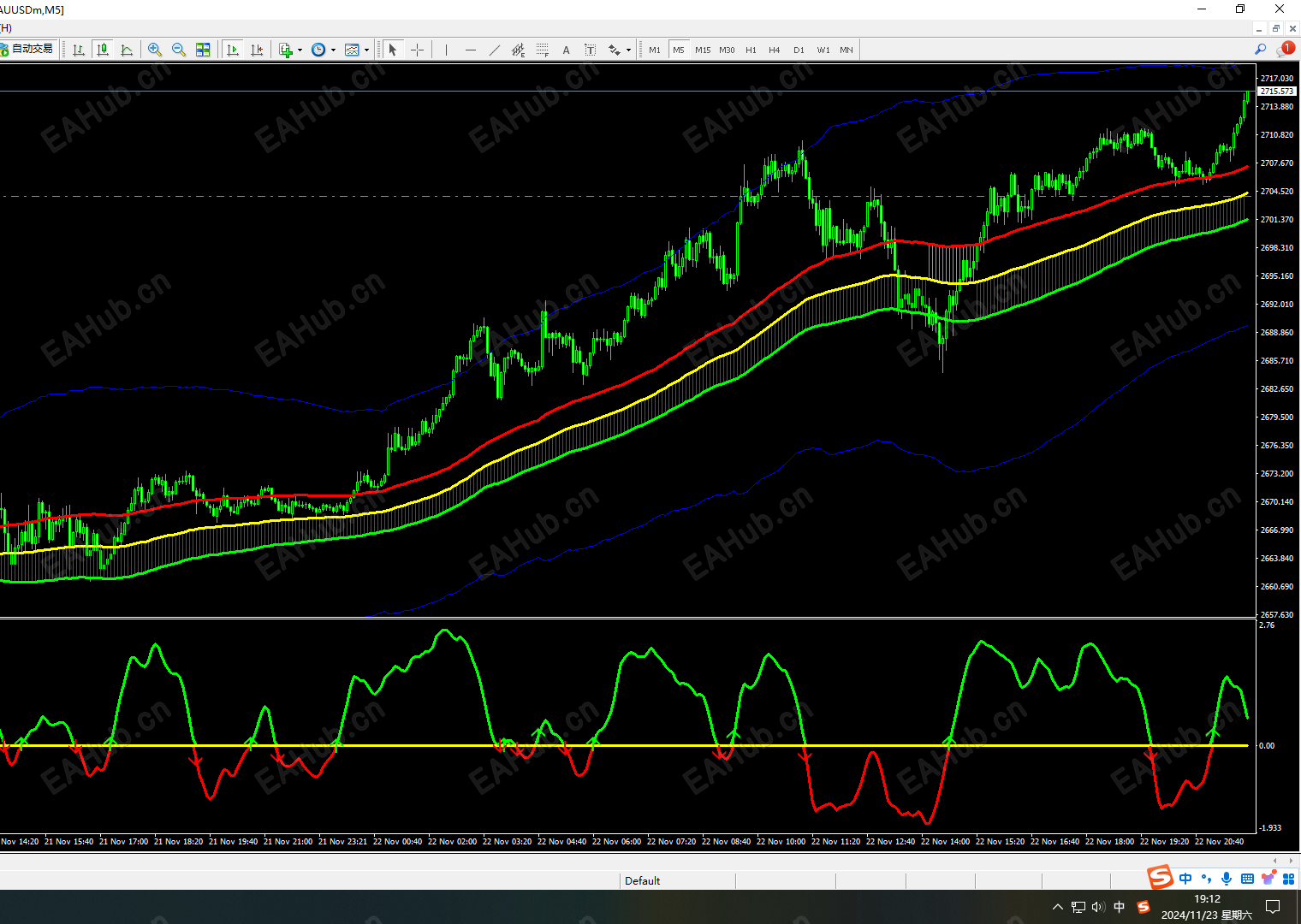The image size is (1301, 924).
Task: Open network icon in system tray
Action: pyautogui.click(x=1078, y=907)
